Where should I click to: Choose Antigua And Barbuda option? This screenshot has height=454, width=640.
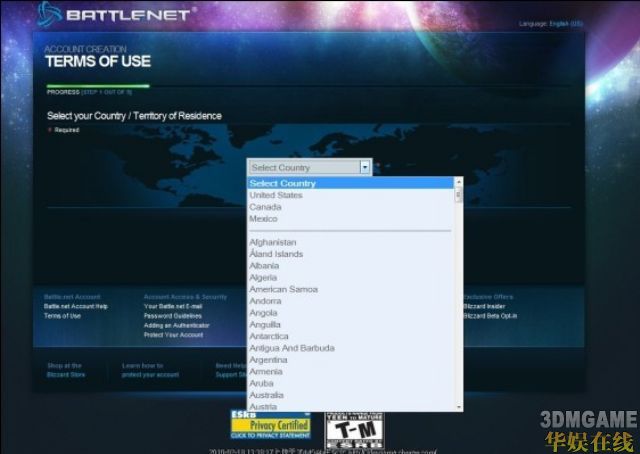pyautogui.click(x=350, y=348)
